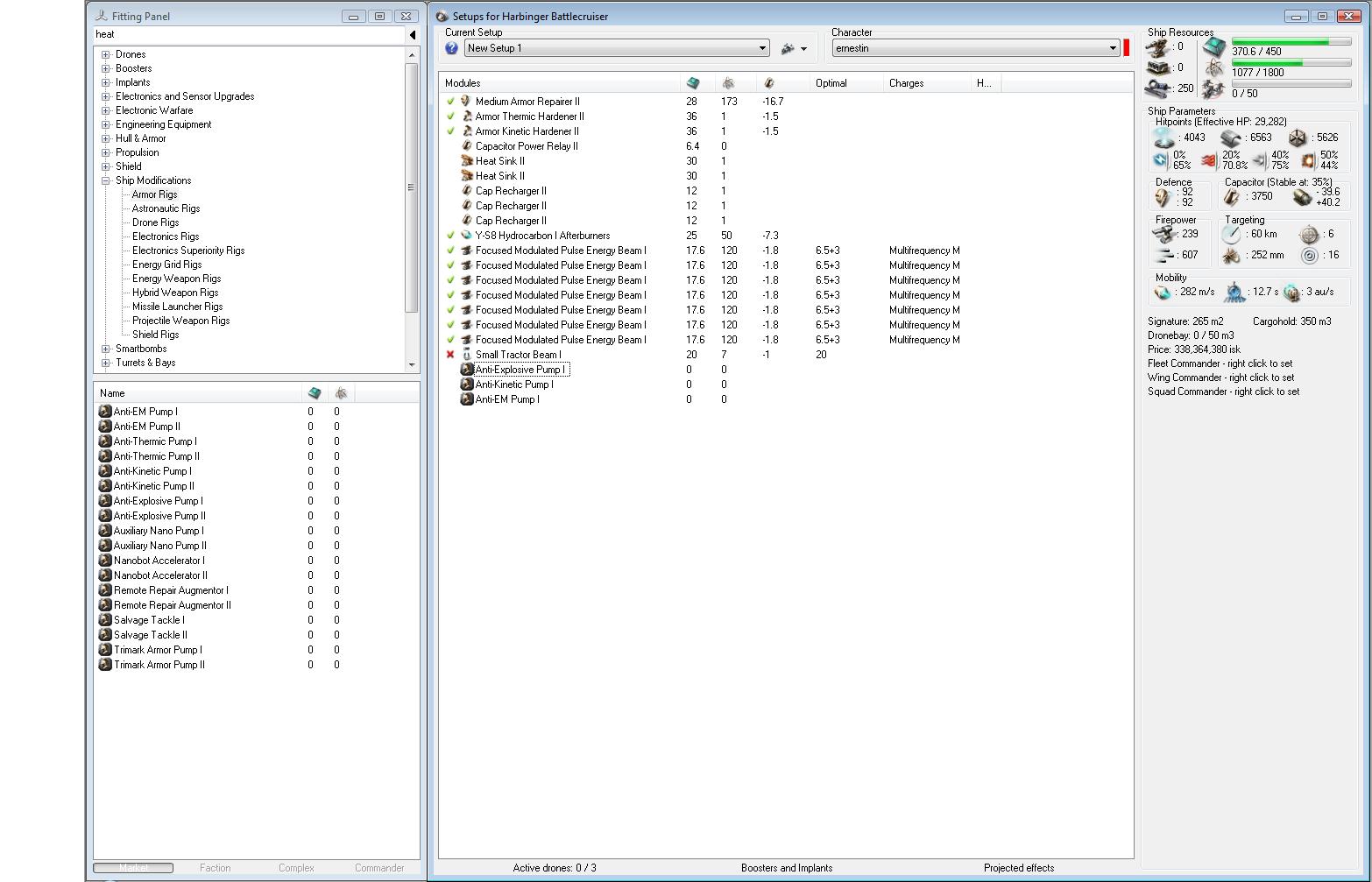Viewport: 1372px width, 882px height.
Task: Click the Medium Armor Repairer II module icon
Action: click(467, 102)
